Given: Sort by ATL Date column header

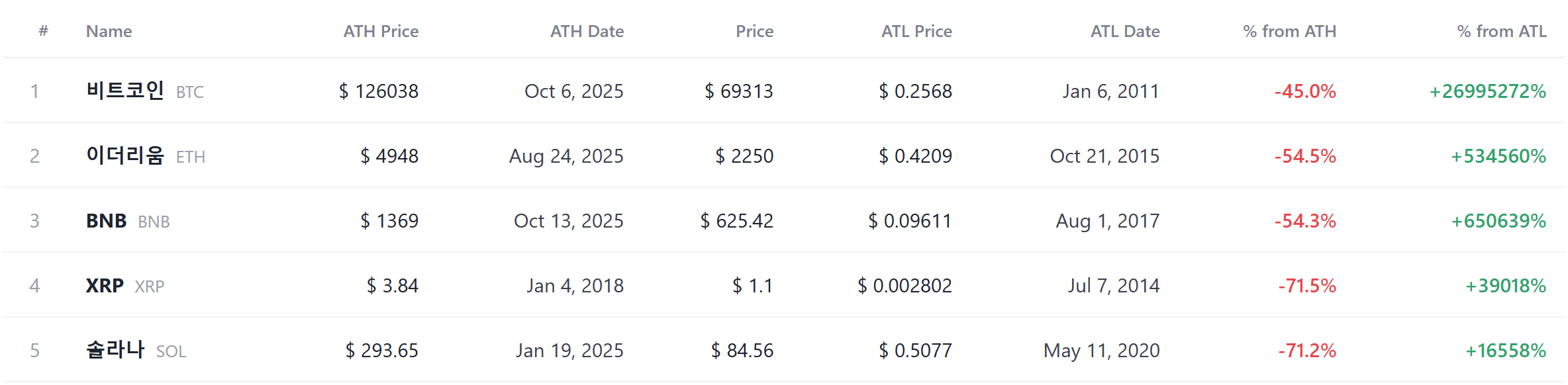Looking at the screenshot, I should pyautogui.click(x=1126, y=31).
